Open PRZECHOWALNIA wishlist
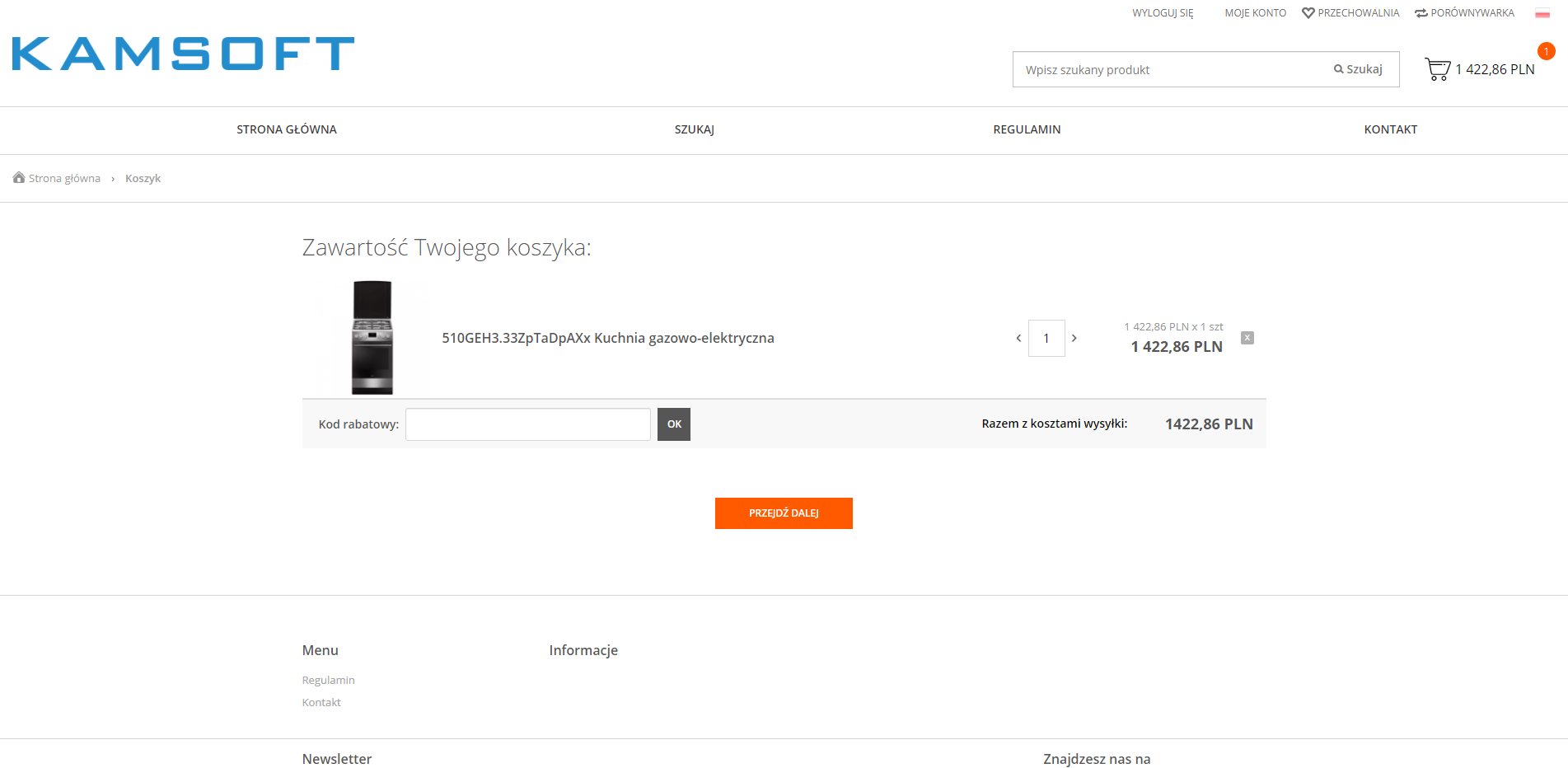The image size is (1568, 768). coord(1350,13)
